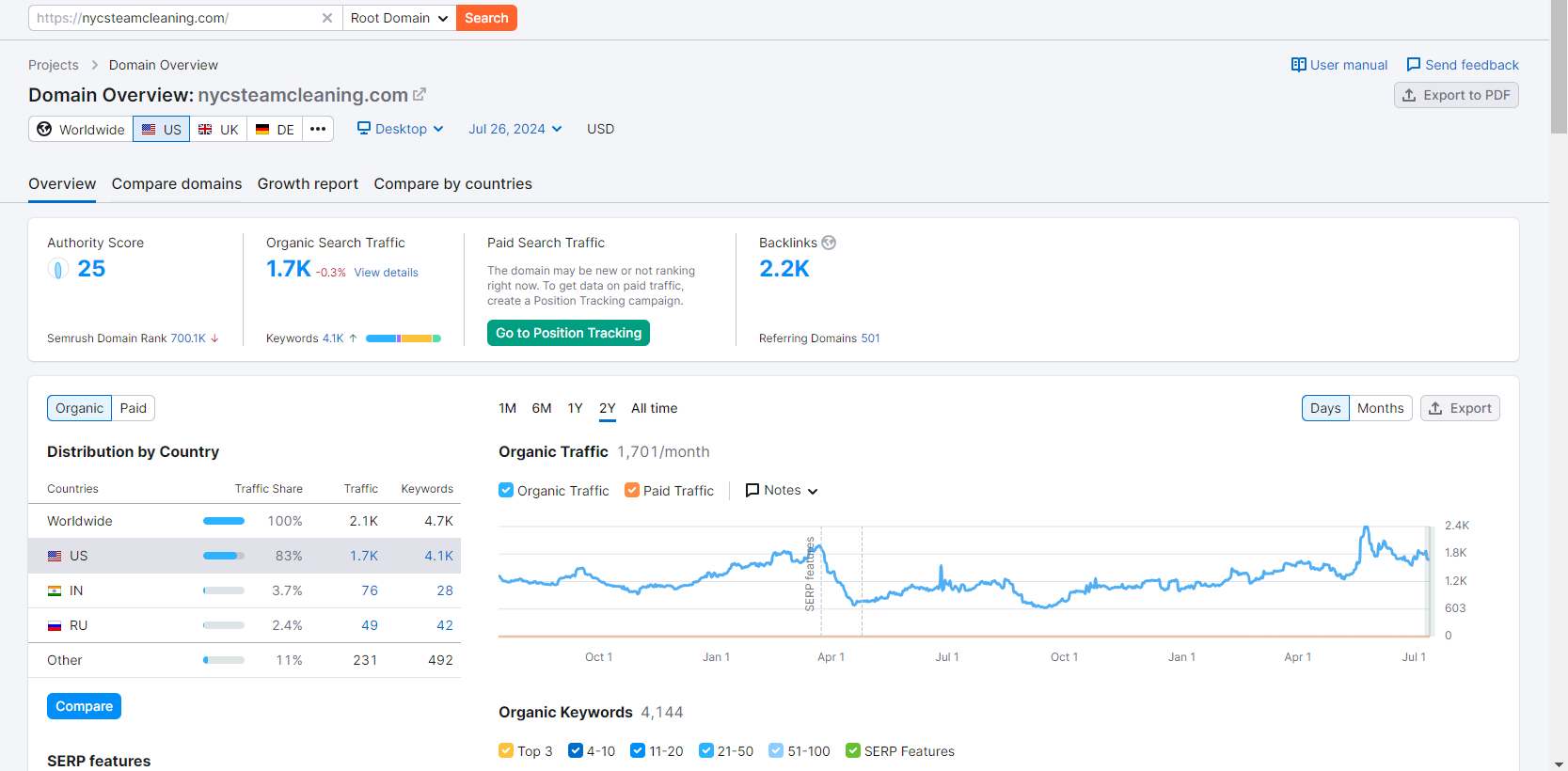Click the globe info icon beside Backlinks

pyautogui.click(x=829, y=243)
